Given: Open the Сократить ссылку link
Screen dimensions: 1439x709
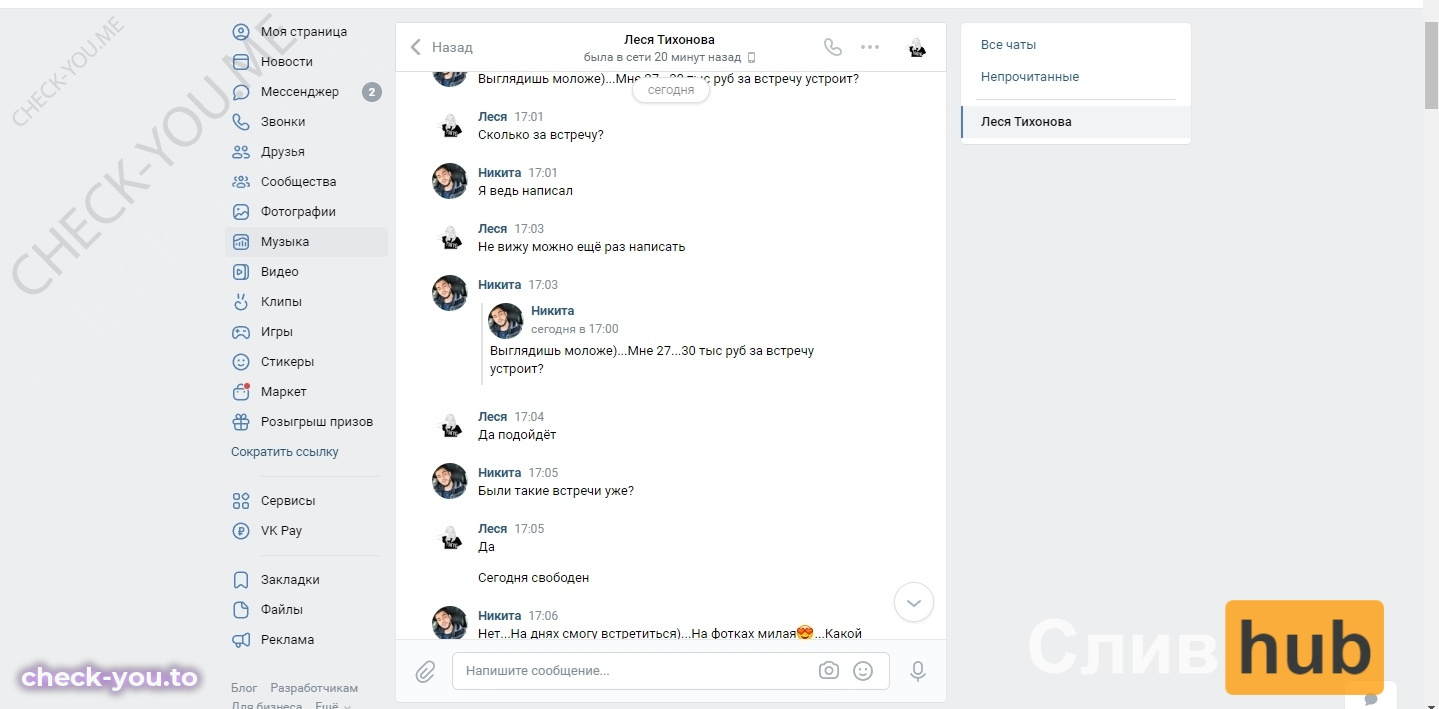Looking at the screenshot, I should point(285,452).
